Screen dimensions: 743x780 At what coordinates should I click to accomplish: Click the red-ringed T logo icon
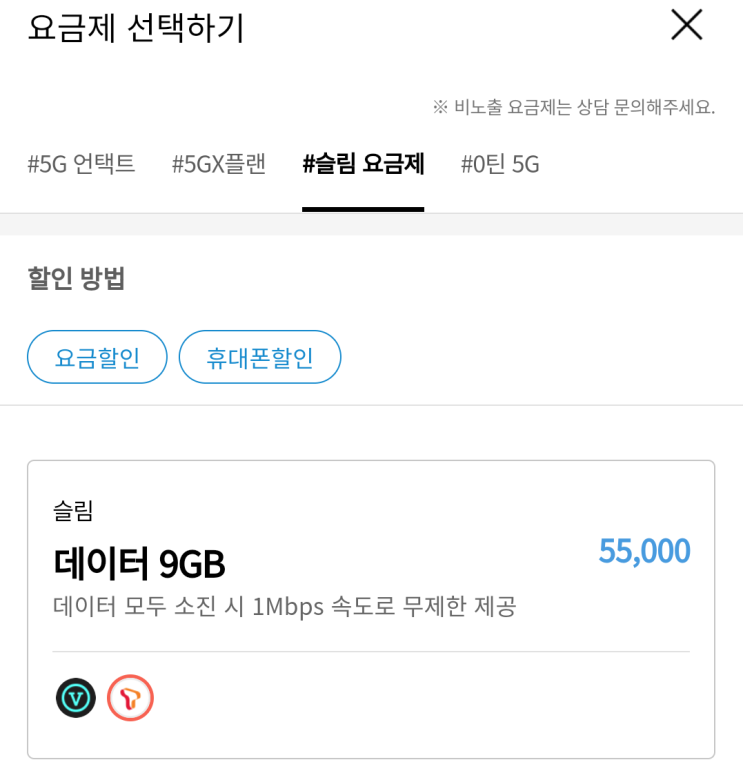coord(130,697)
